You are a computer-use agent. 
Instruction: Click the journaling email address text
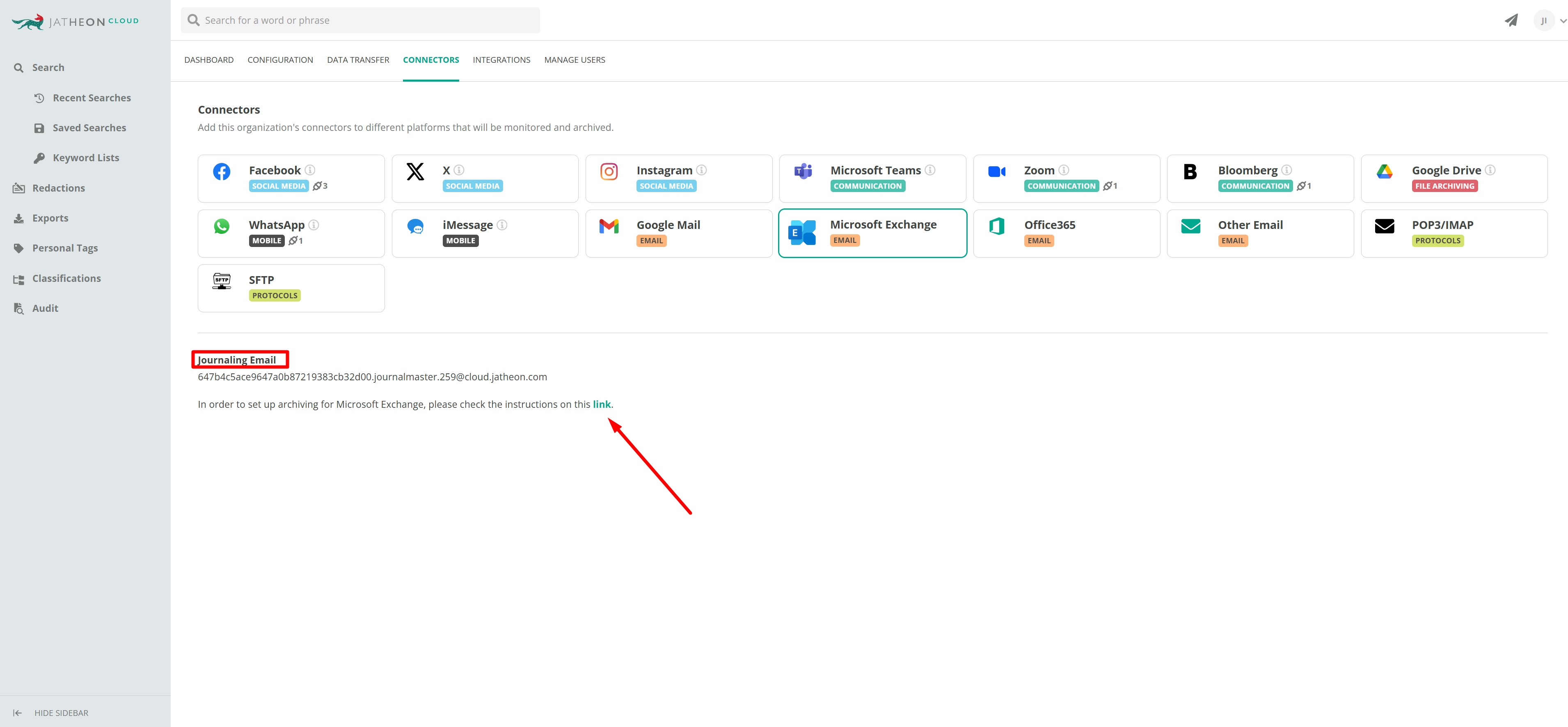(x=373, y=377)
